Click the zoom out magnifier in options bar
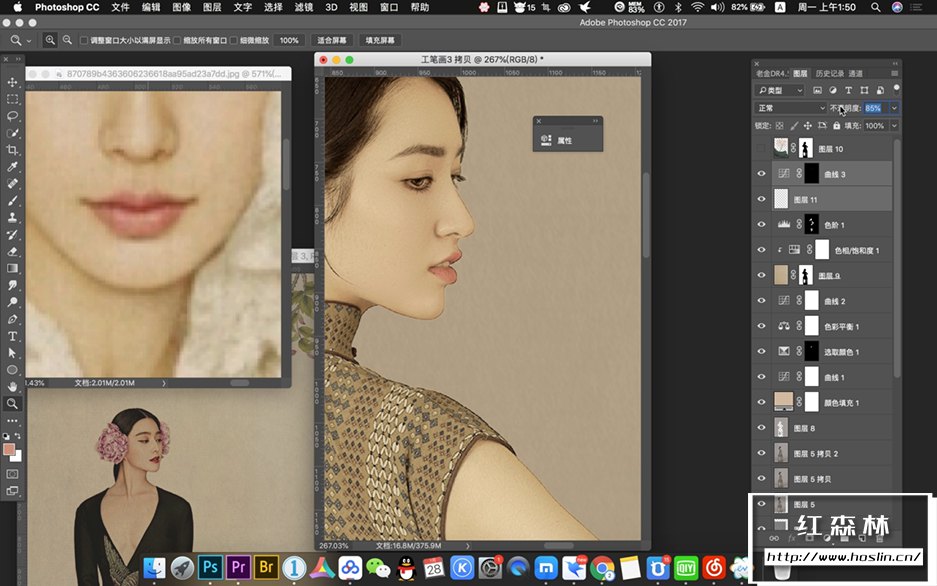Image resolution: width=937 pixels, height=586 pixels. tap(67, 41)
